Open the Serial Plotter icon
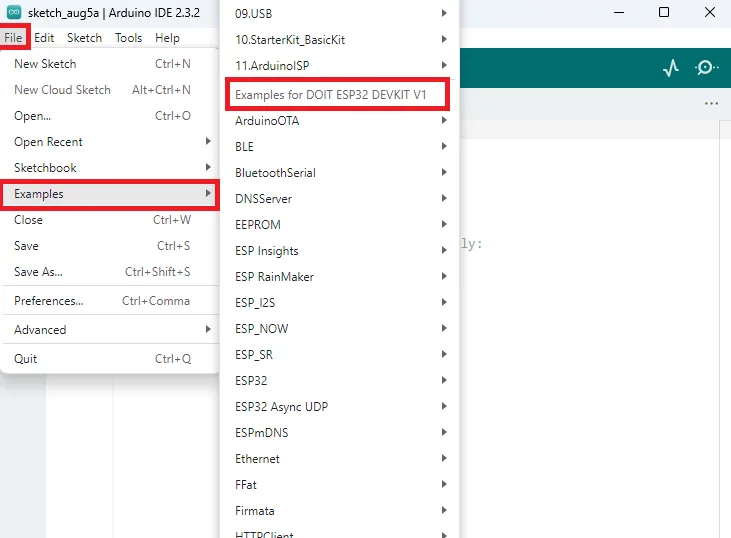Viewport: 731px width, 538px height. pos(670,68)
